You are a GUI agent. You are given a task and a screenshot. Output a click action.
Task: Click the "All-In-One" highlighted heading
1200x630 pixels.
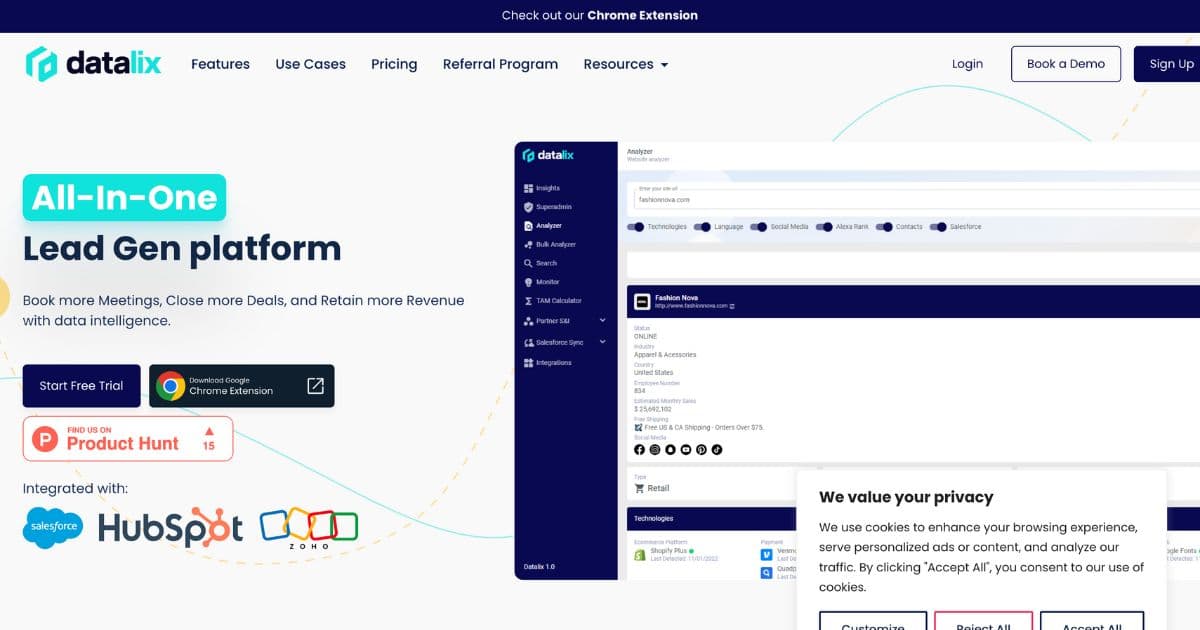124,198
